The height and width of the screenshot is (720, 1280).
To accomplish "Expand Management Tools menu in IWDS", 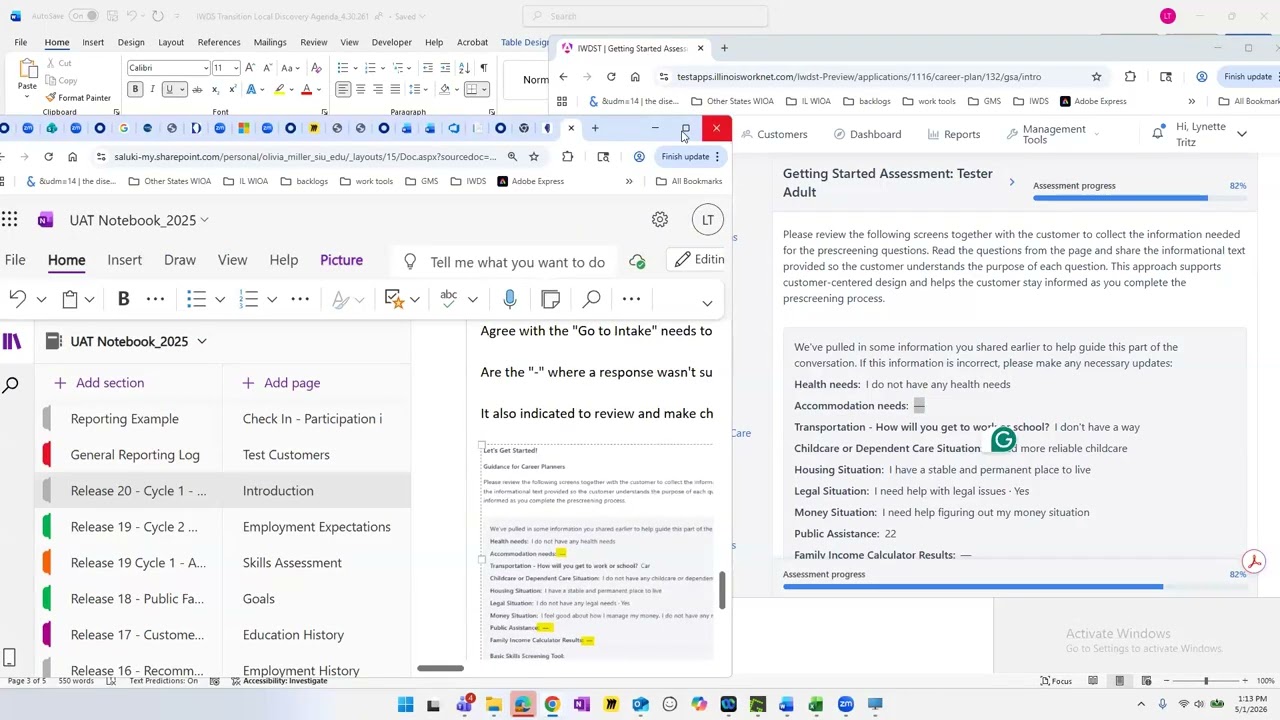I will pos(1053,134).
